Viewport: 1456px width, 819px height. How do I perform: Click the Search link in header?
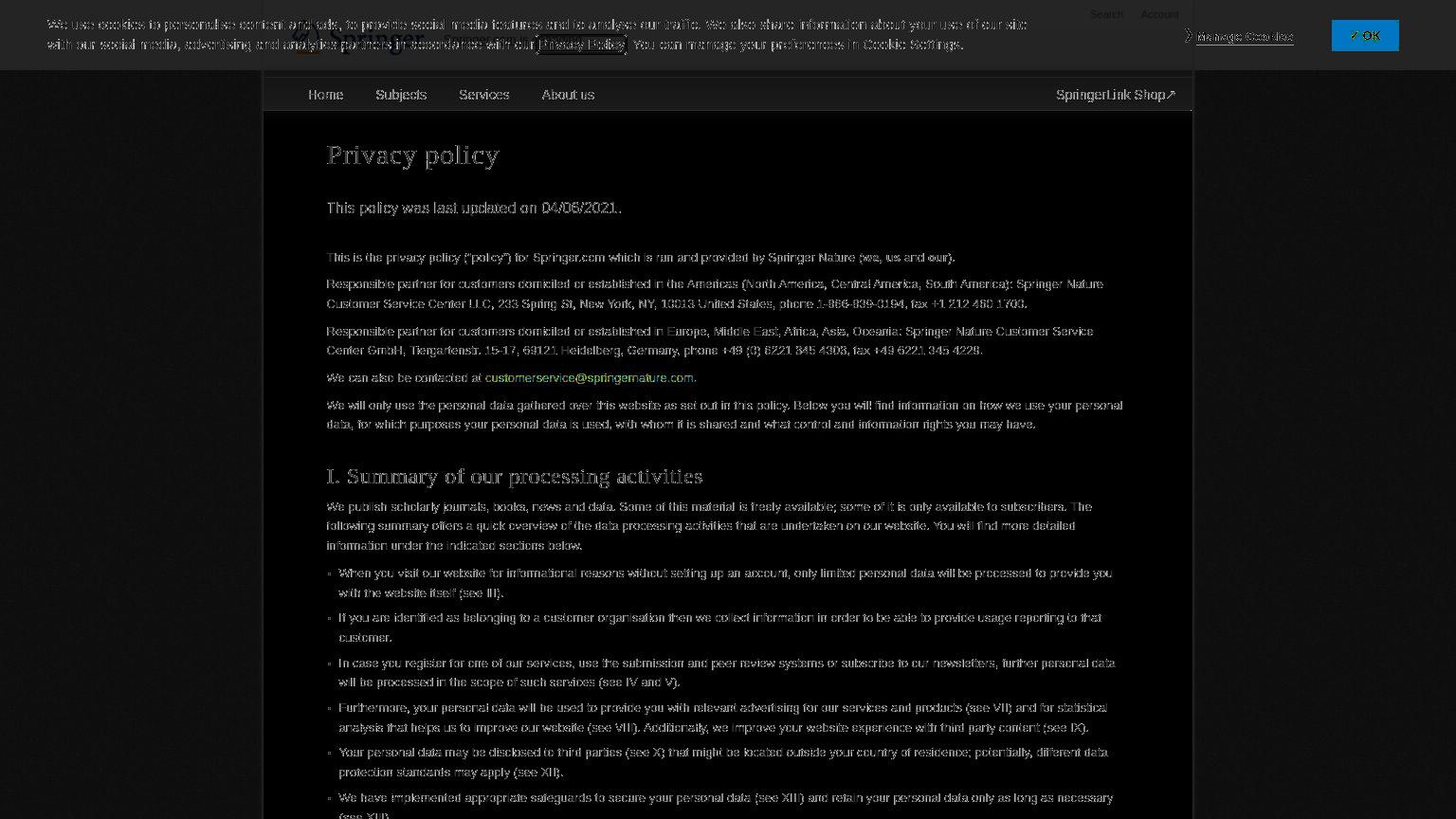[x=1106, y=14]
